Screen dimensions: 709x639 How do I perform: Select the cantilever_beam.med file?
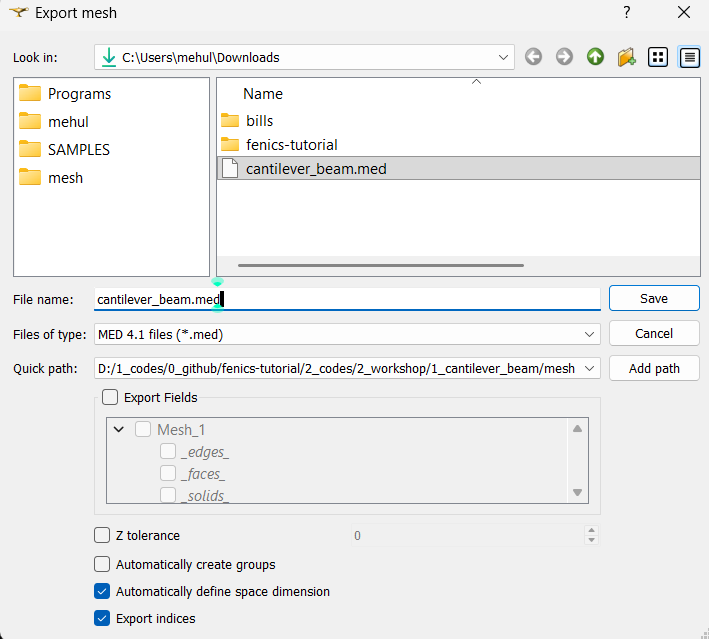(x=458, y=169)
